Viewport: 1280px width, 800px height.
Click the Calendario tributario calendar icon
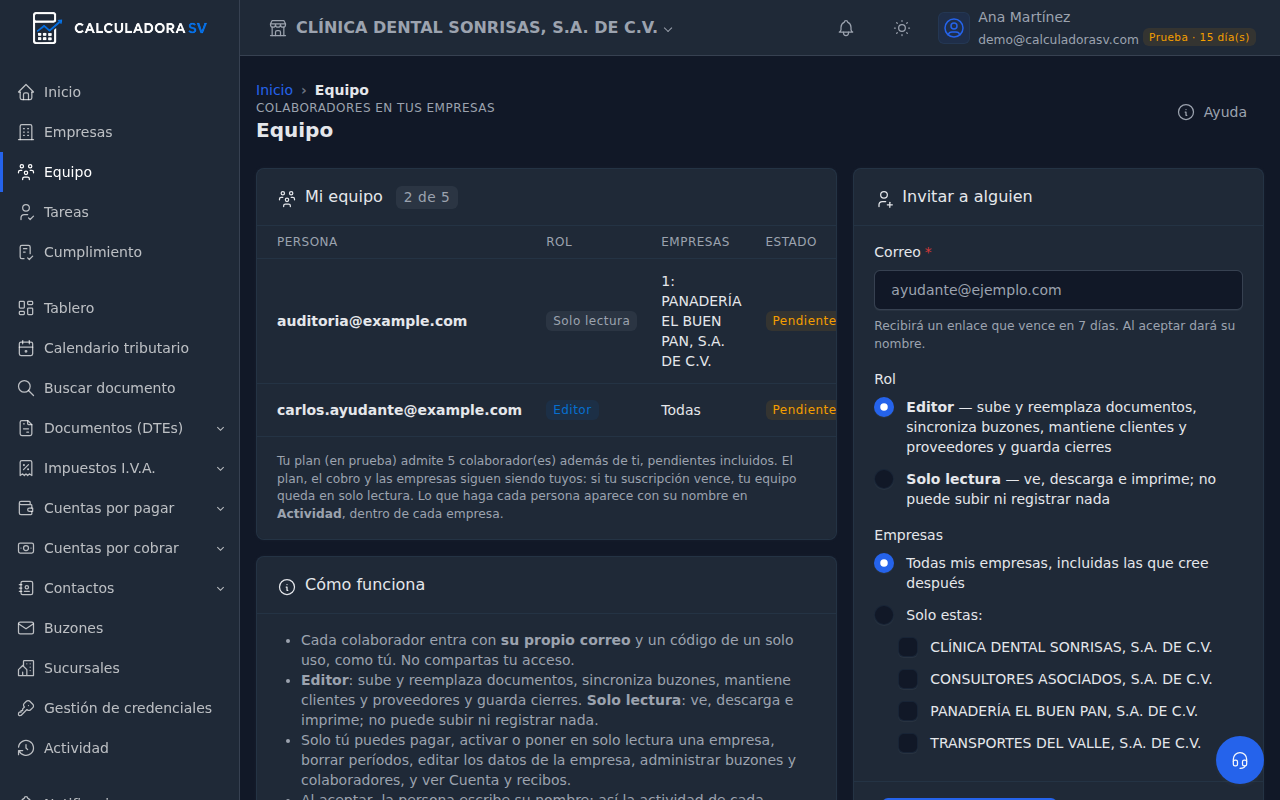pos(26,348)
